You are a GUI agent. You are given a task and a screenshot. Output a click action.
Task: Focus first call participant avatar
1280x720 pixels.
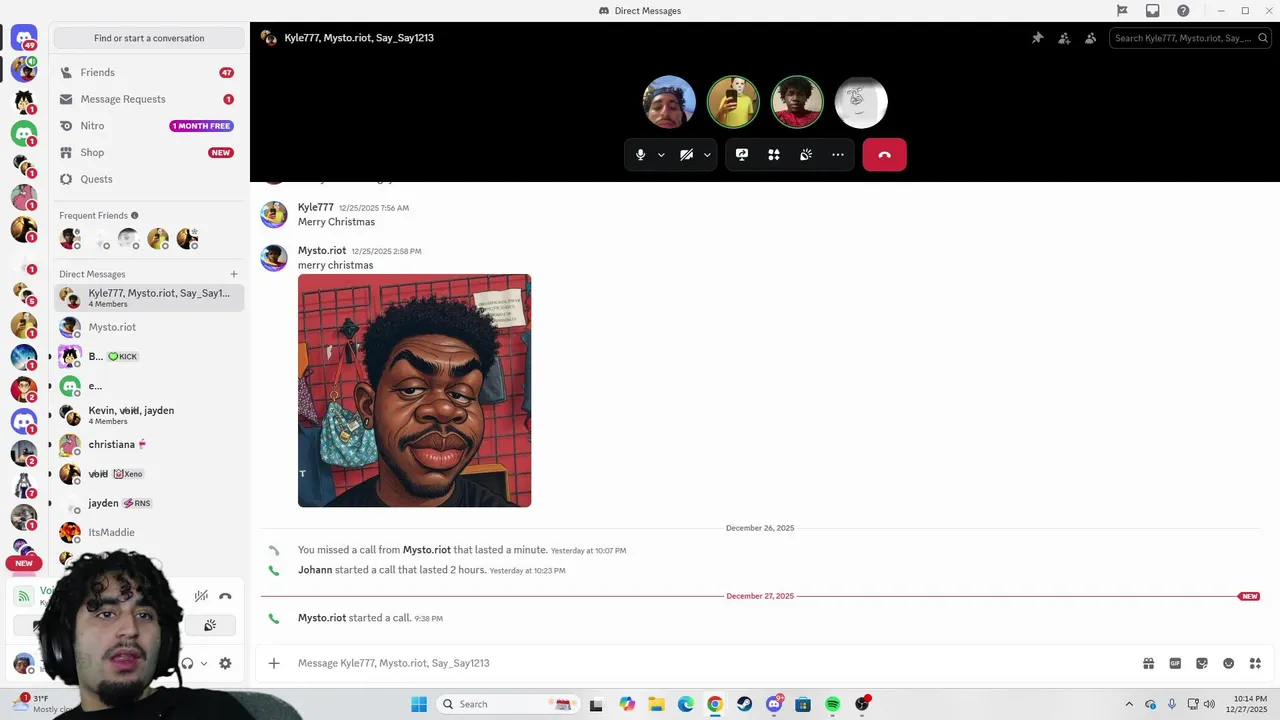[x=669, y=102]
